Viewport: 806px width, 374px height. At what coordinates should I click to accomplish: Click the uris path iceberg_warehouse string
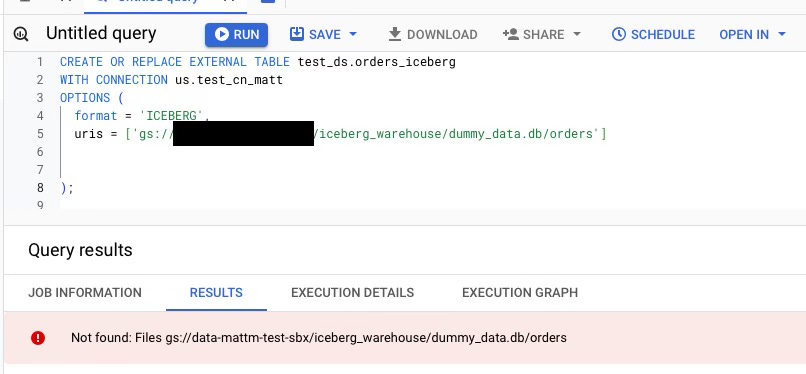tap(460, 134)
